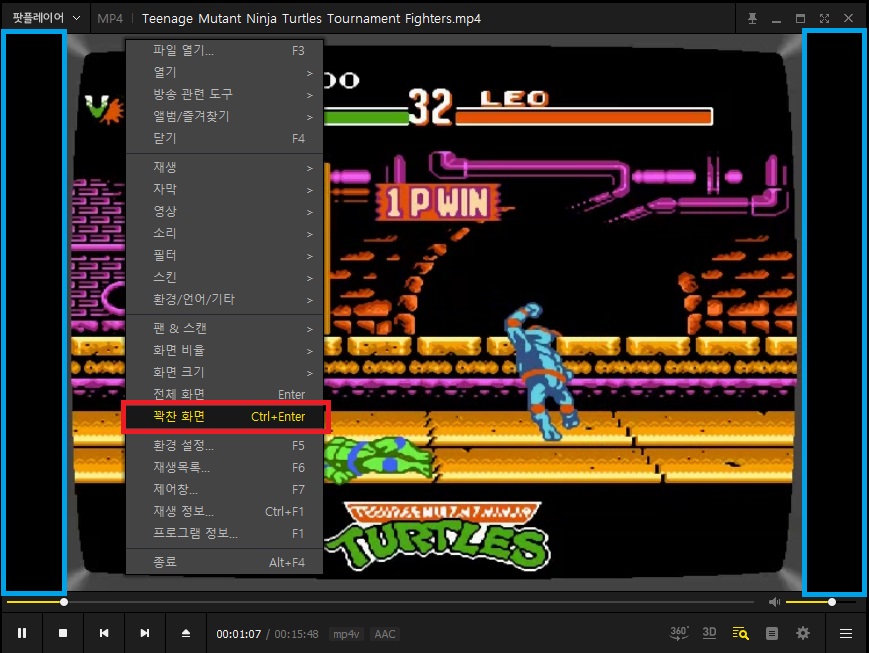Open the settings gear icon
Viewport: 869px width, 653px height.
(802, 633)
